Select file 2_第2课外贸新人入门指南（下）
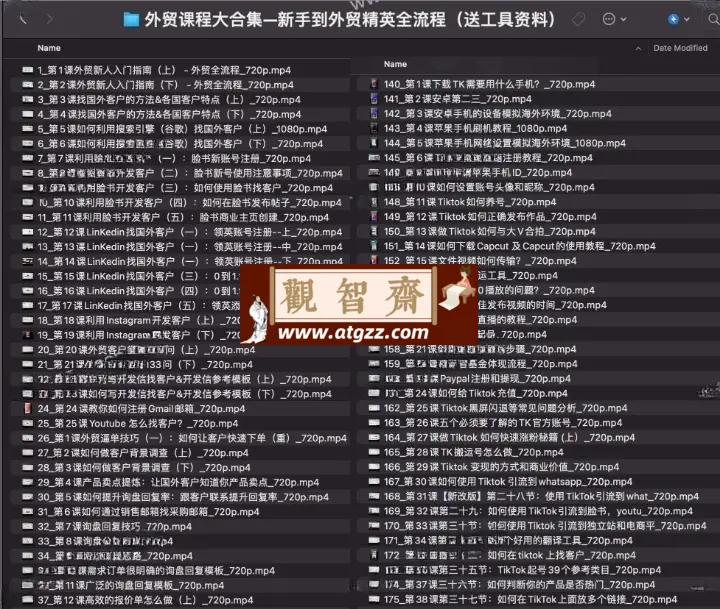 click(165, 85)
